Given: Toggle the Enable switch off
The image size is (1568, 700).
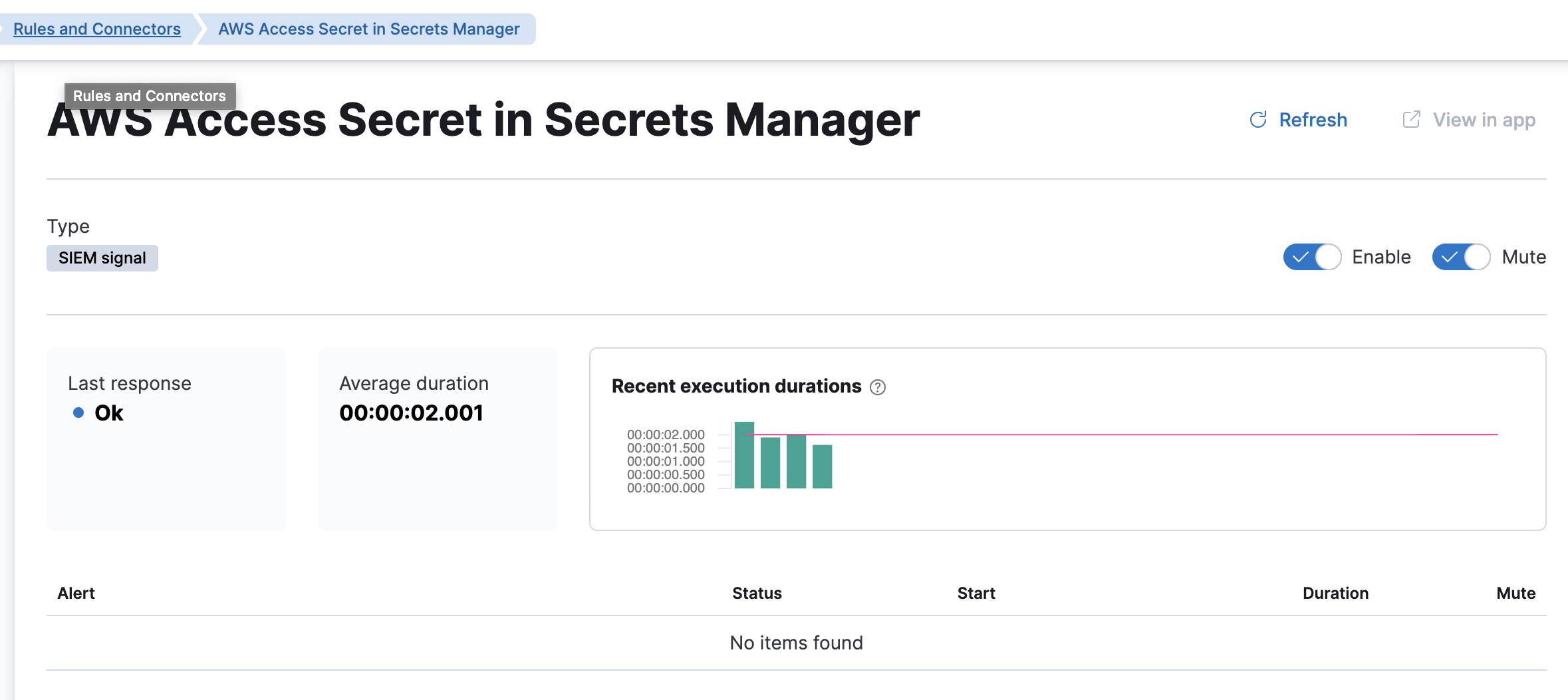Looking at the screenshot, I should point(1312,257).
